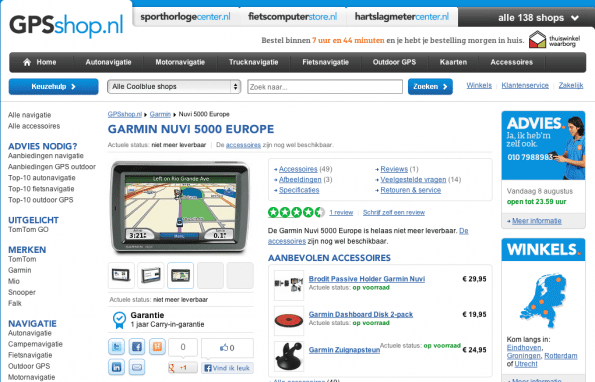
Task: Open the Keuzehulp chooser button
Action: tap(54, 86)
